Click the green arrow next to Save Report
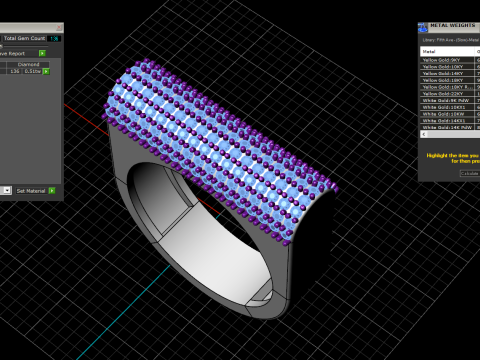This screenshot has height=360, width=480. point(42,53)
